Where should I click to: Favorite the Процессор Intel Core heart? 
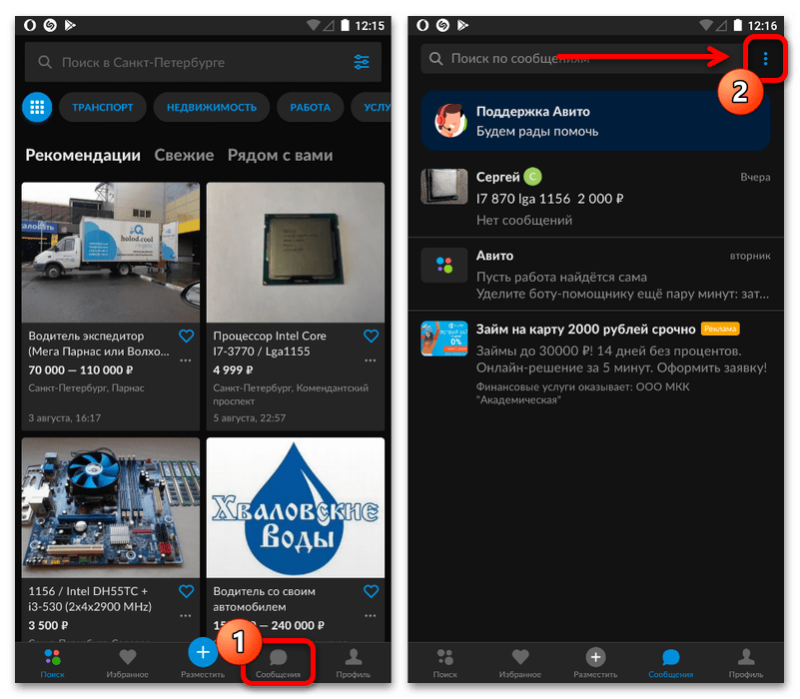[371, 336]
